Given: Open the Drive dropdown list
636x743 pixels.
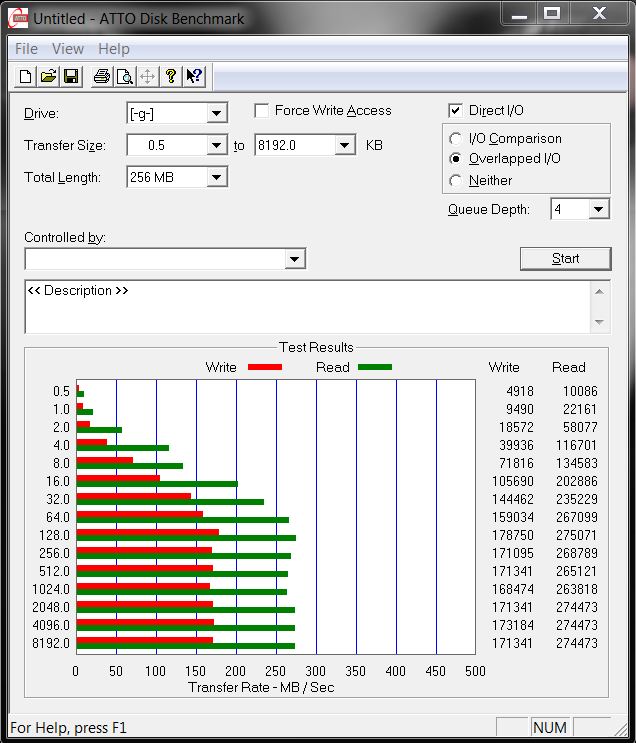Looking at the screenshot, I should coord(217,114).
